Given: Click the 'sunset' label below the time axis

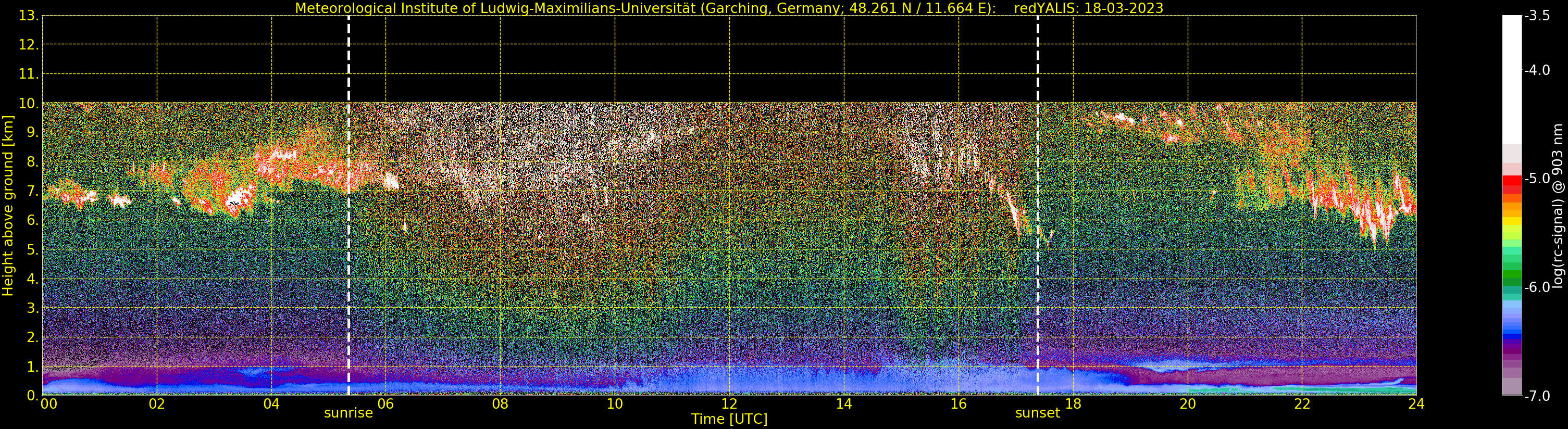Looking at the screenshot, I should pos(1038,412).
